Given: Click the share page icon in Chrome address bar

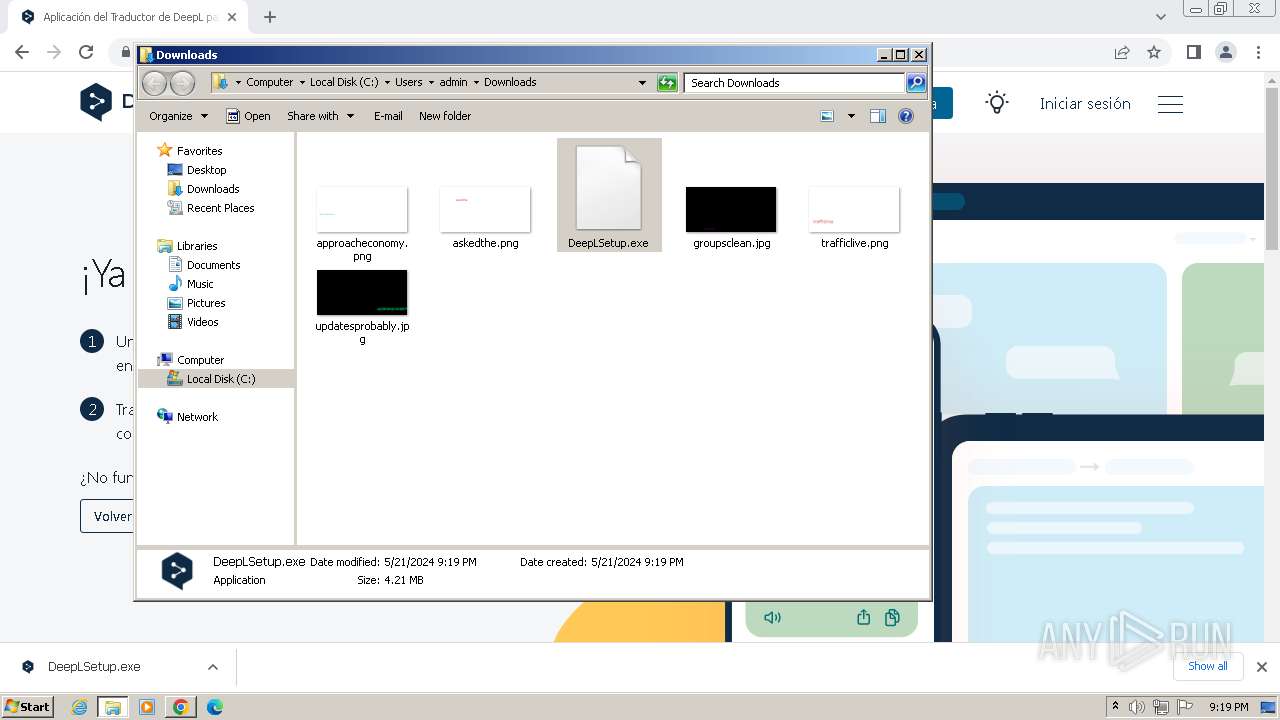Looking at the screenshot, I should tap(1122, 52).
